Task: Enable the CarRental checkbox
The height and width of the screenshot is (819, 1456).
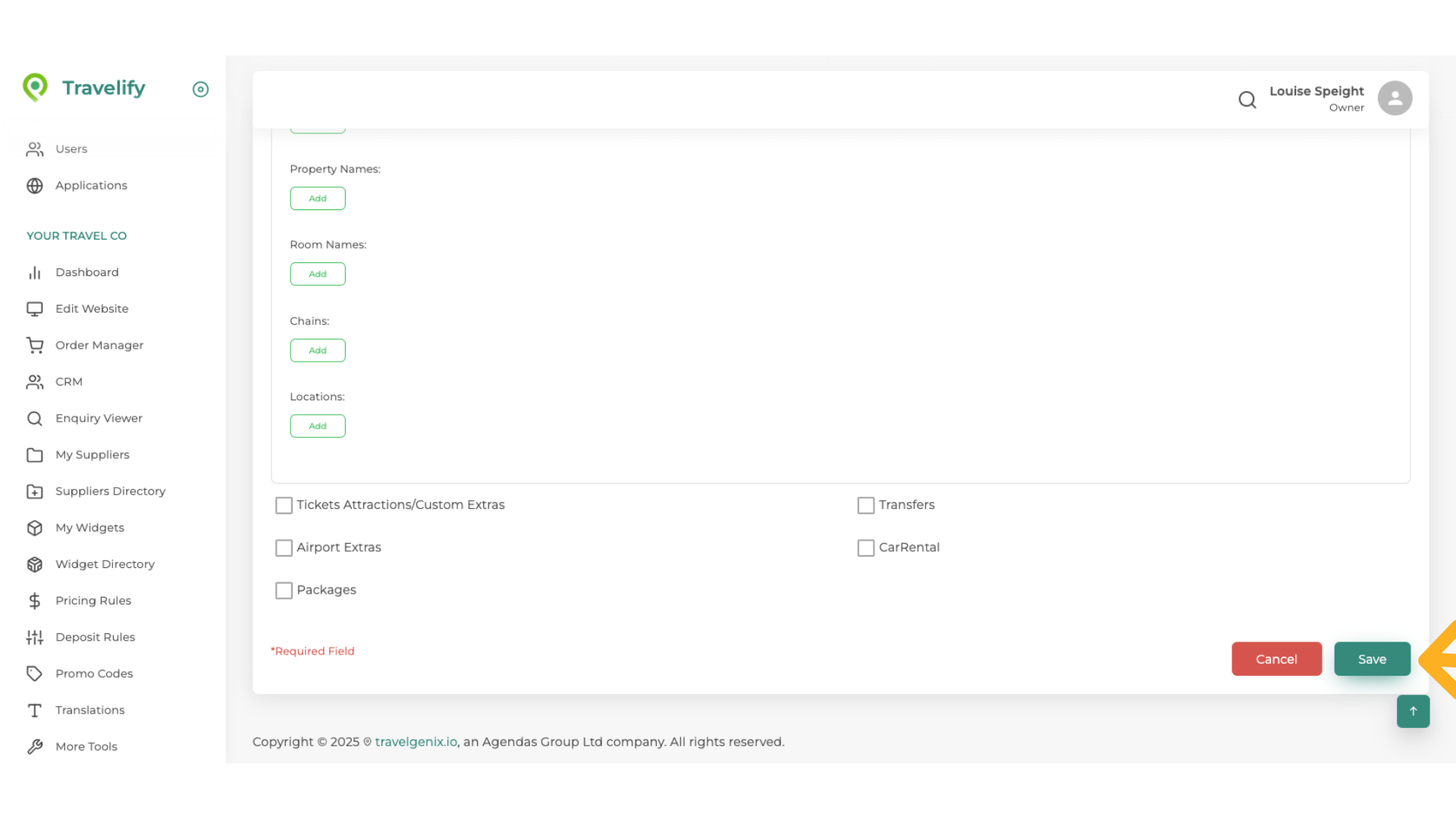Action: 865,548
